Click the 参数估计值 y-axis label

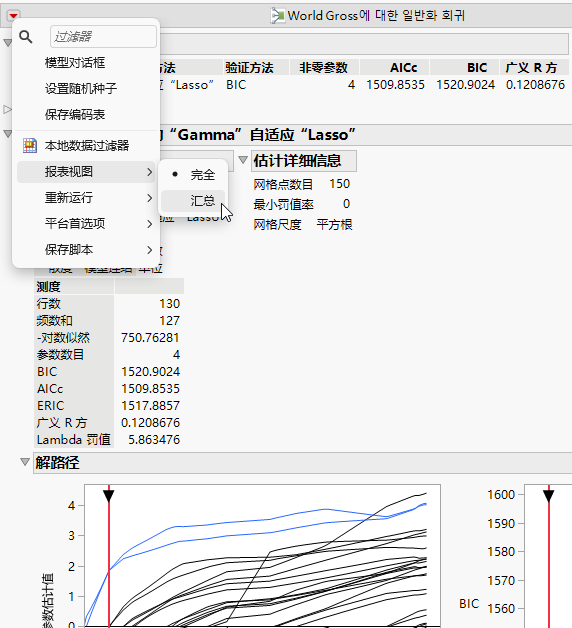48,600
